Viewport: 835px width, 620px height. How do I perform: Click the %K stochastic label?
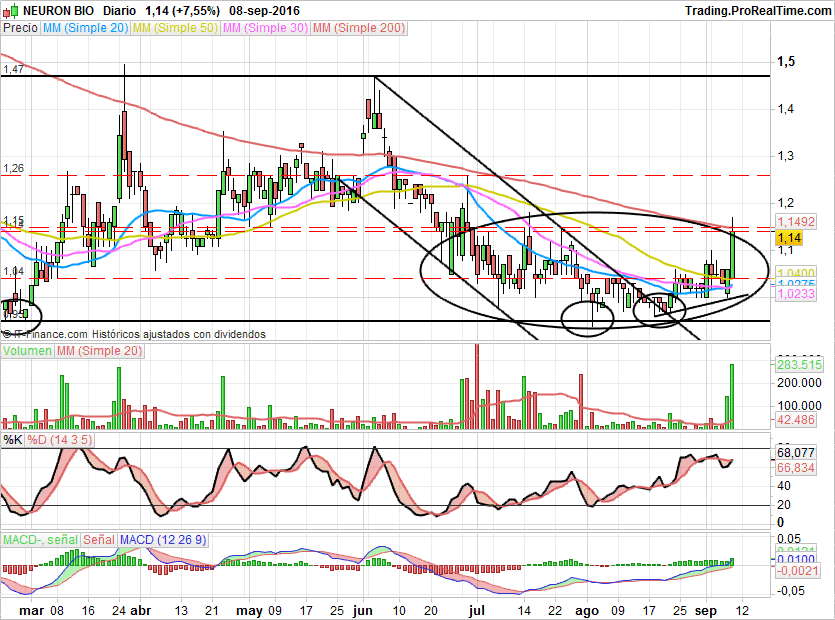[12, 440]
